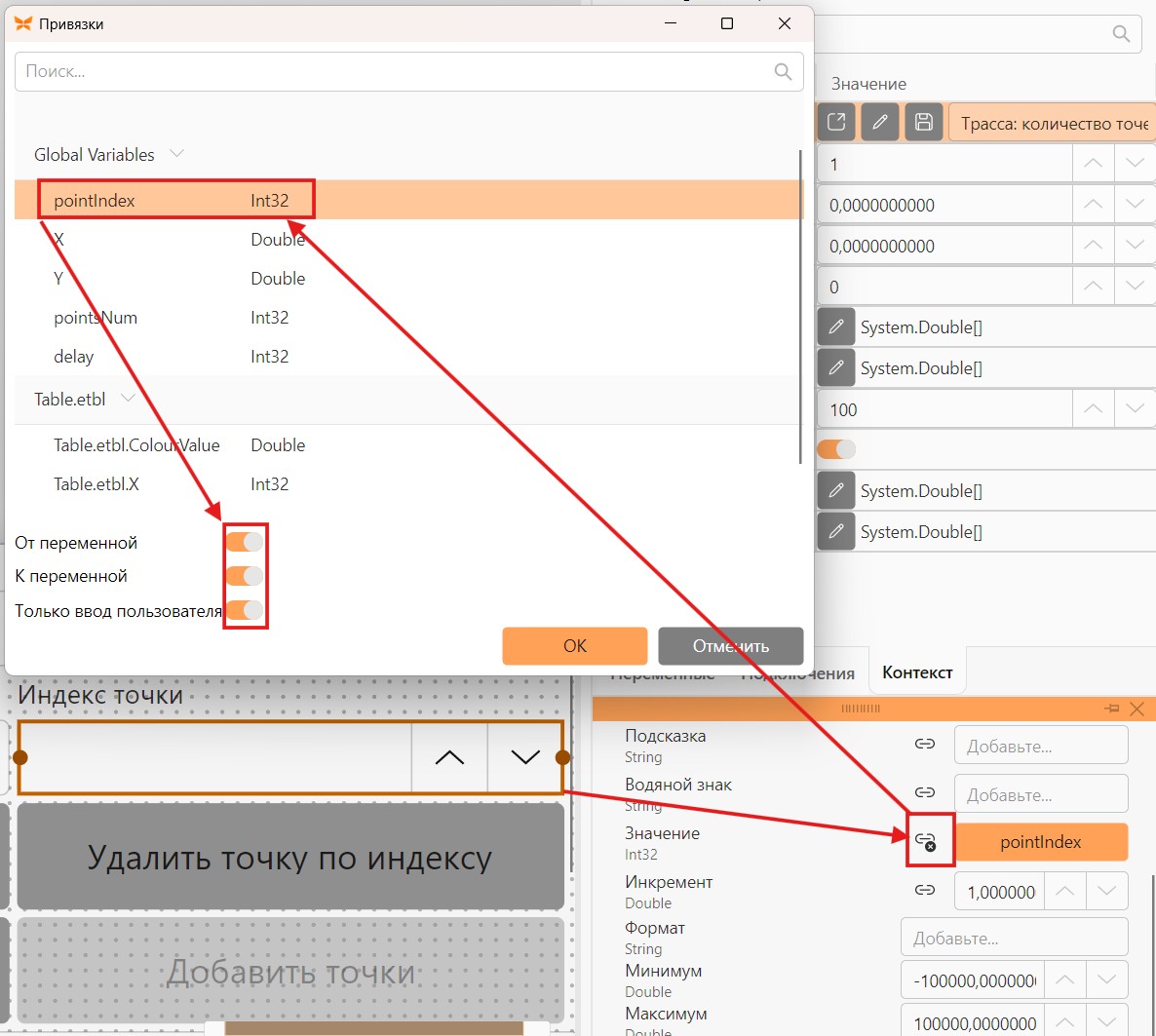1156x1036 pixels.
Task: Click the save floppy disk icon
Action: coord(924,122)
